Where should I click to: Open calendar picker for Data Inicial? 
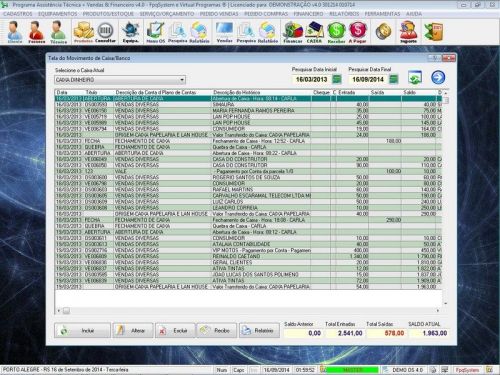point(337,79)
